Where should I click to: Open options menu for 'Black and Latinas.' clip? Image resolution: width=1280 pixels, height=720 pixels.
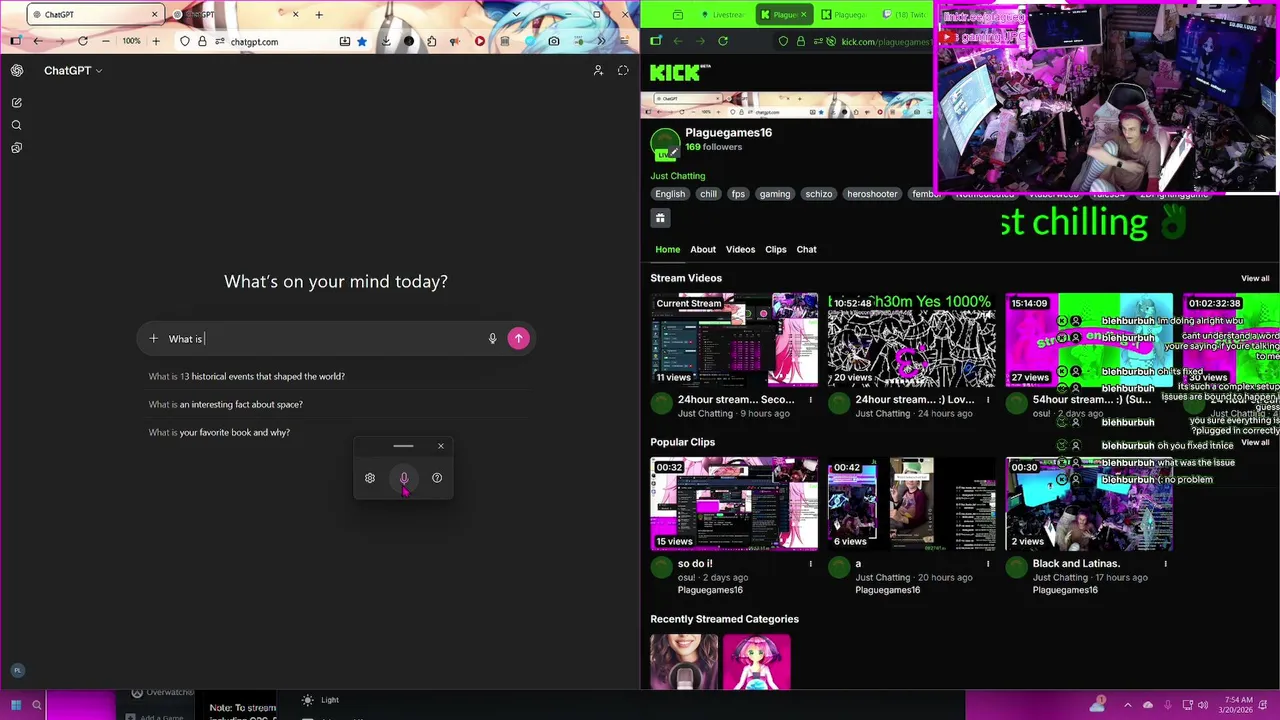click(x=1165, y=564)
